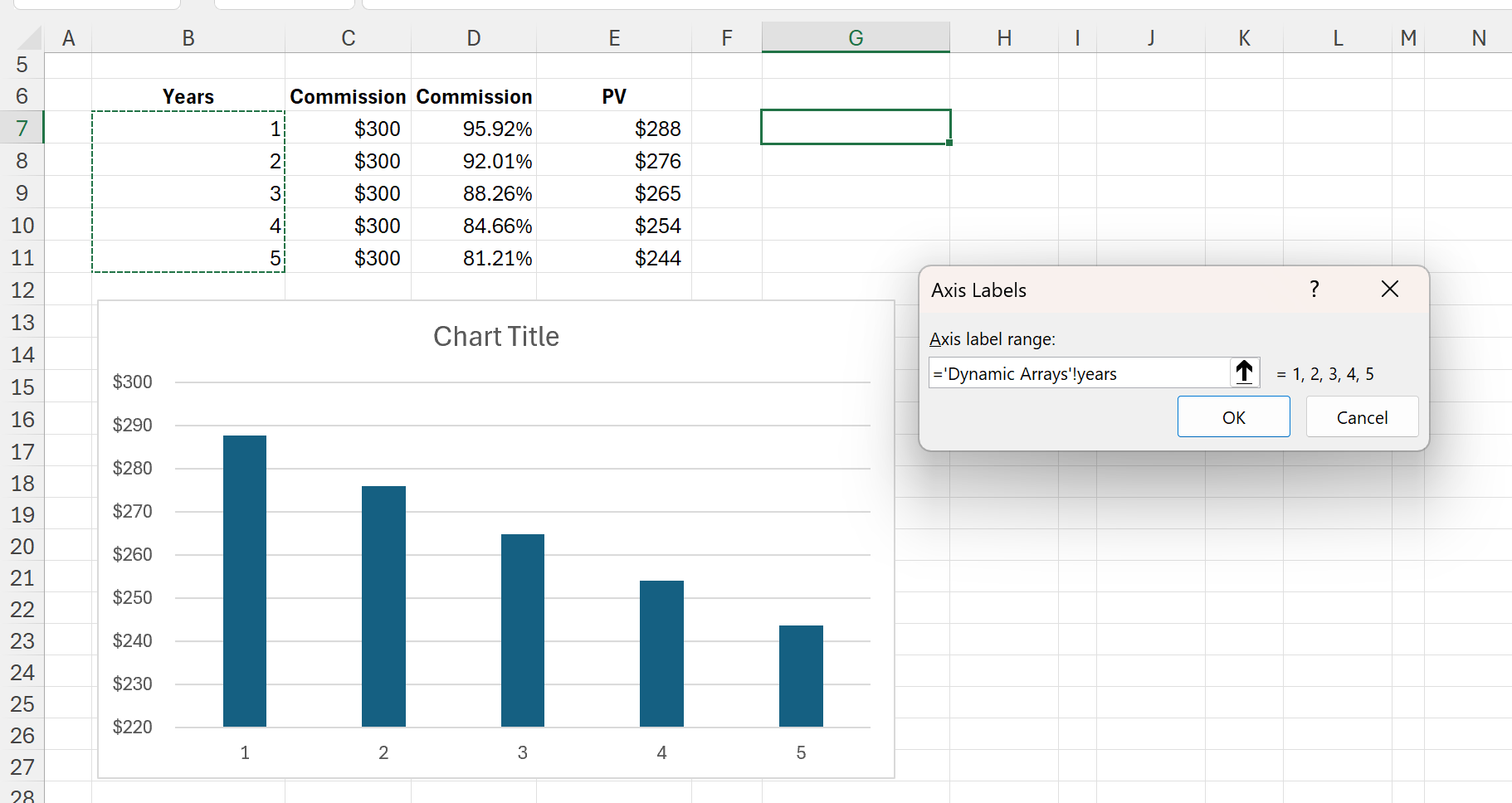Viewport: 1512px width, 803px height.
Task: Click the collapse dialog range selector arrow
Action: [x=1244, y=372]
